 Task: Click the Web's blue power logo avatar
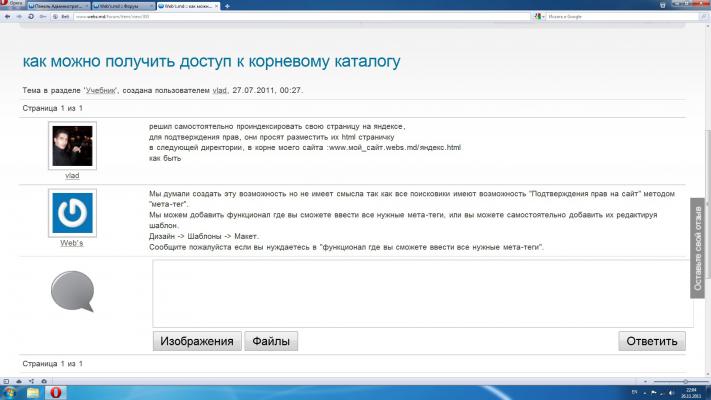(x=72, y=212)
